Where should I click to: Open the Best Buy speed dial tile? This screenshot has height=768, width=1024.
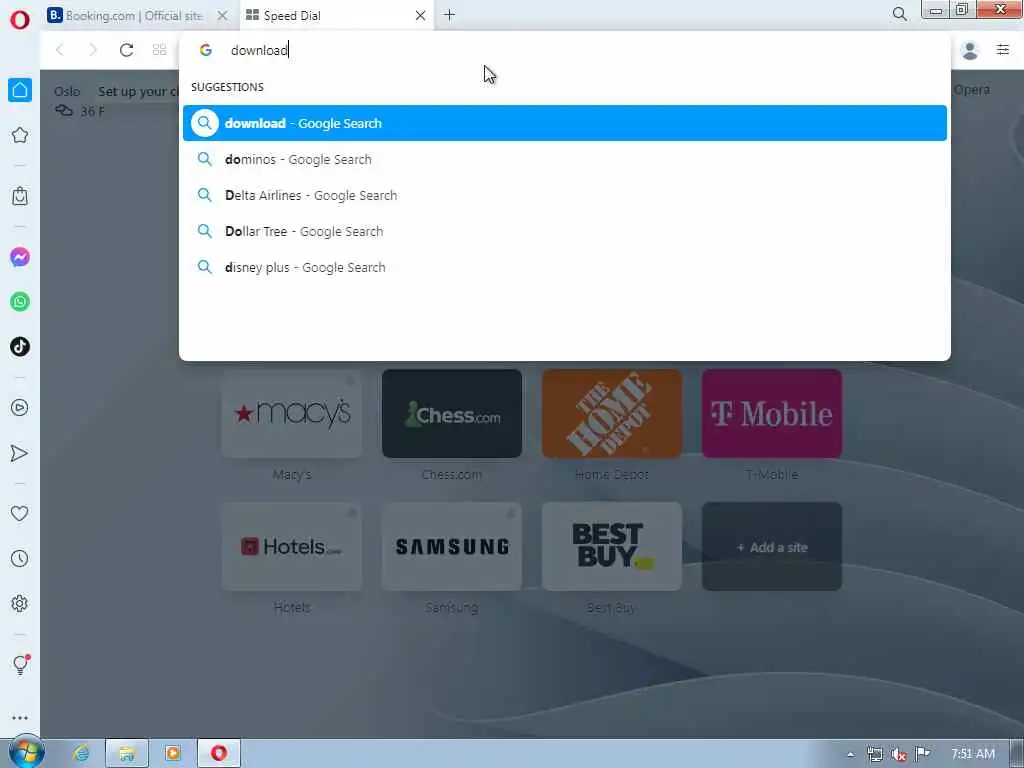[612, 547]
